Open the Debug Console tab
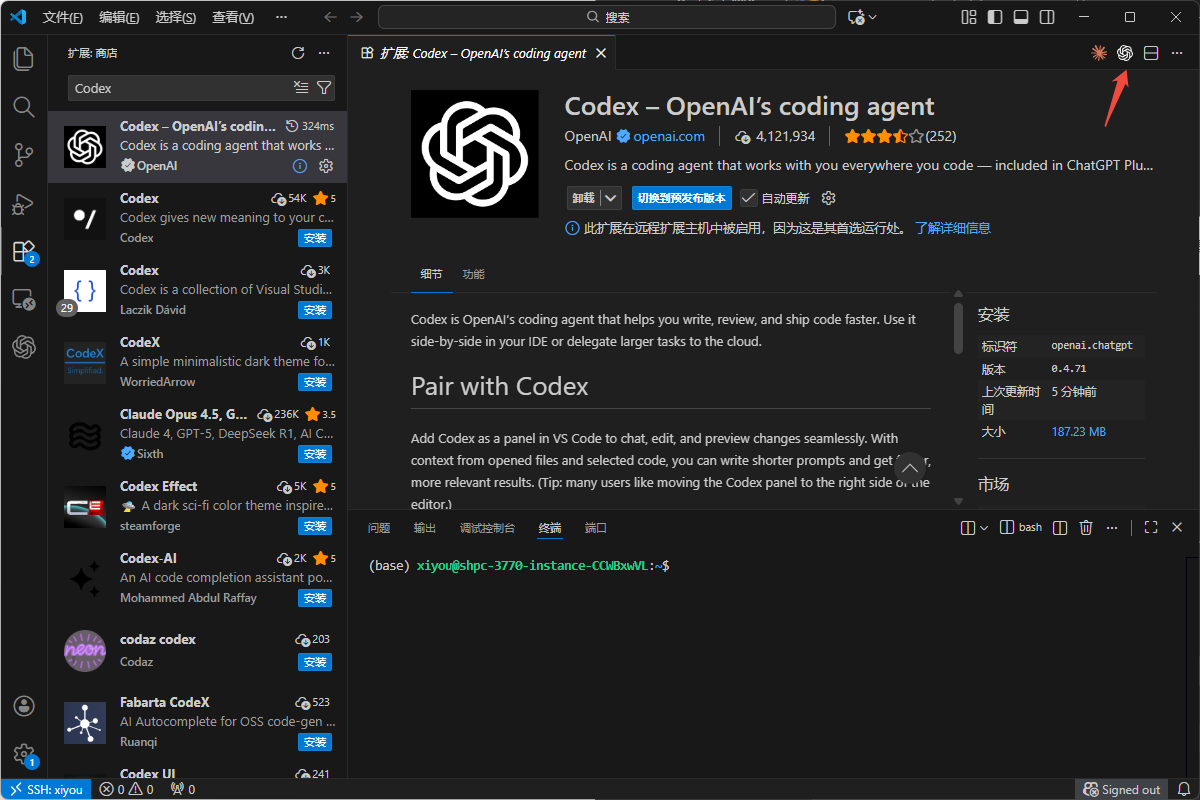Viewport: 1200px width, 800px height. (487, 527)
